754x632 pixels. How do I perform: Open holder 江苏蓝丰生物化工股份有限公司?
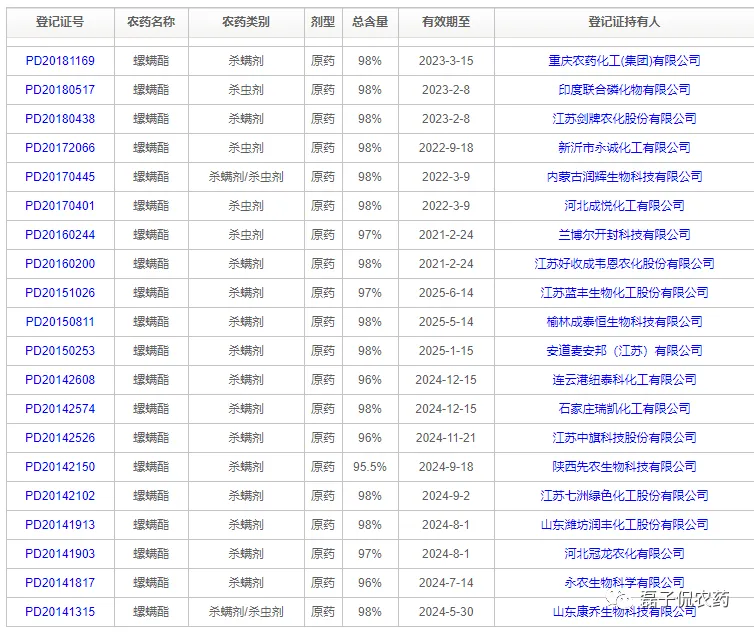tap(624, 293)
